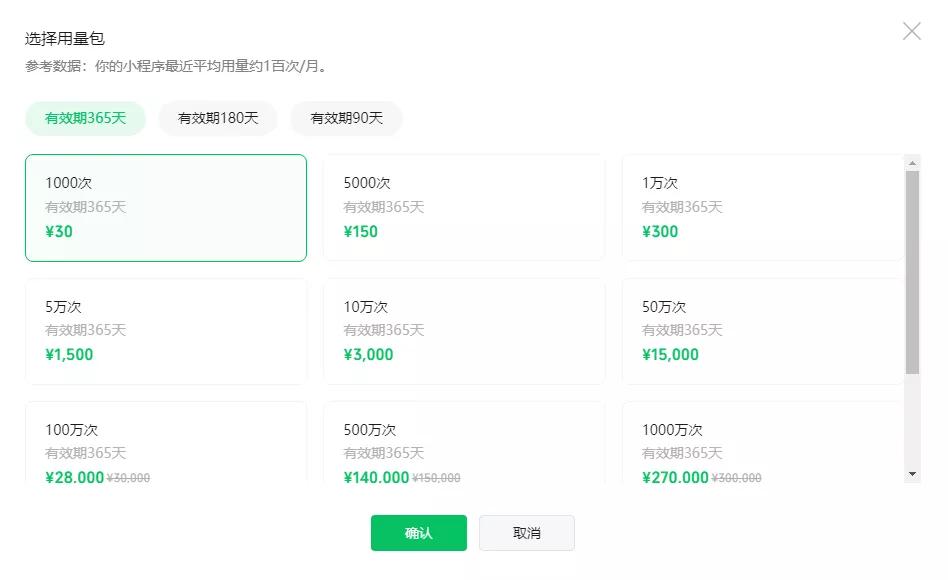
Task: Choose the 500万次 package card
Action: coord(464,442)
